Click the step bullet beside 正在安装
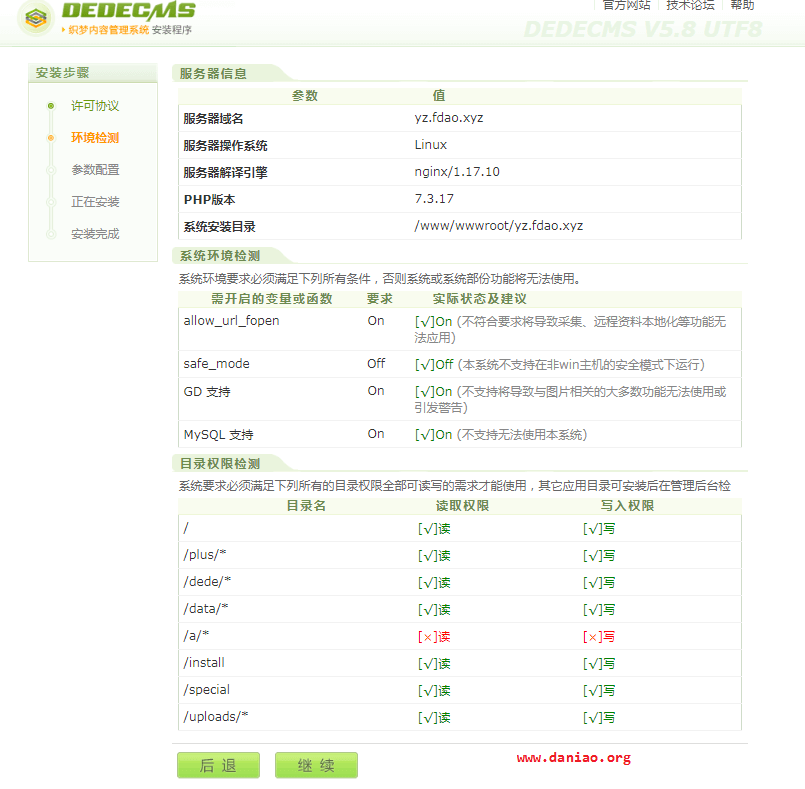Viewport: 805px width, 789px height. click(51, 202)
